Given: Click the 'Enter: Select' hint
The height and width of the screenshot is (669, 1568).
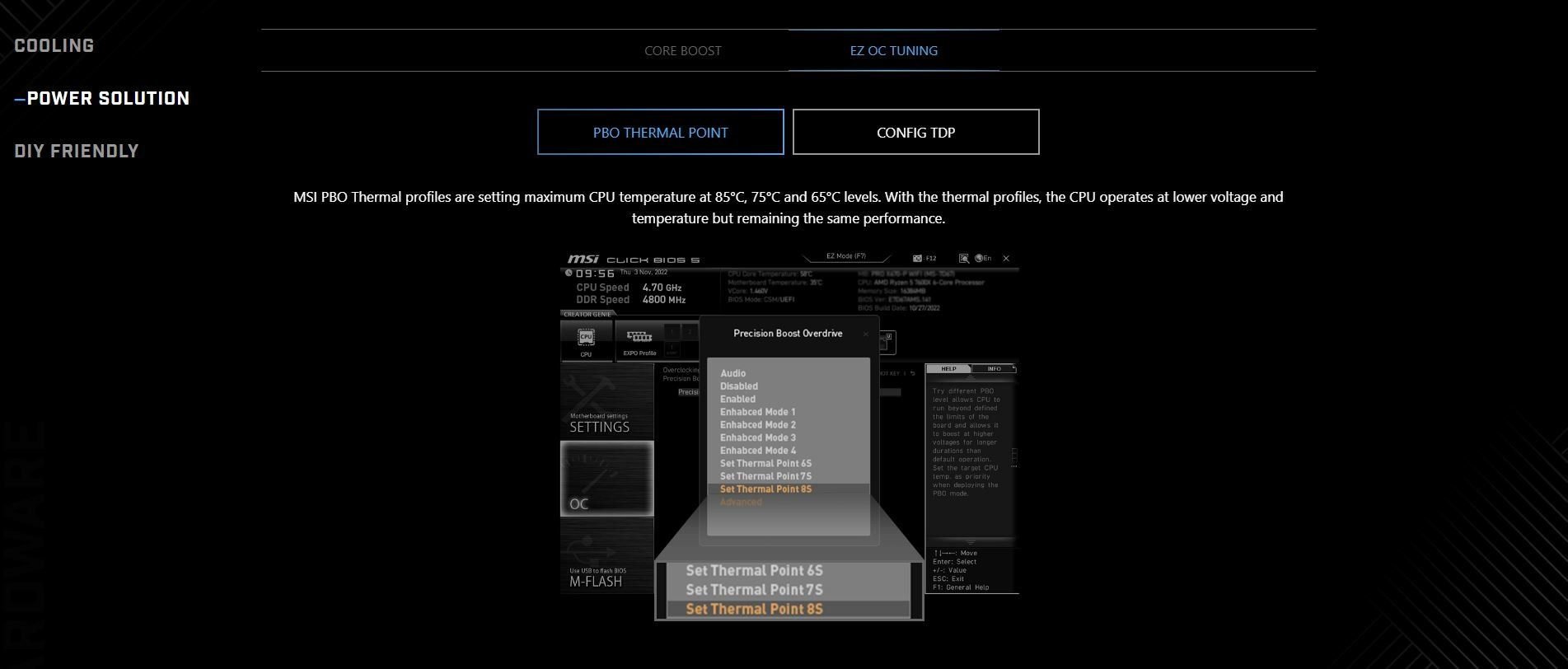Looking at the screenshot, I should tap(954, 561).
